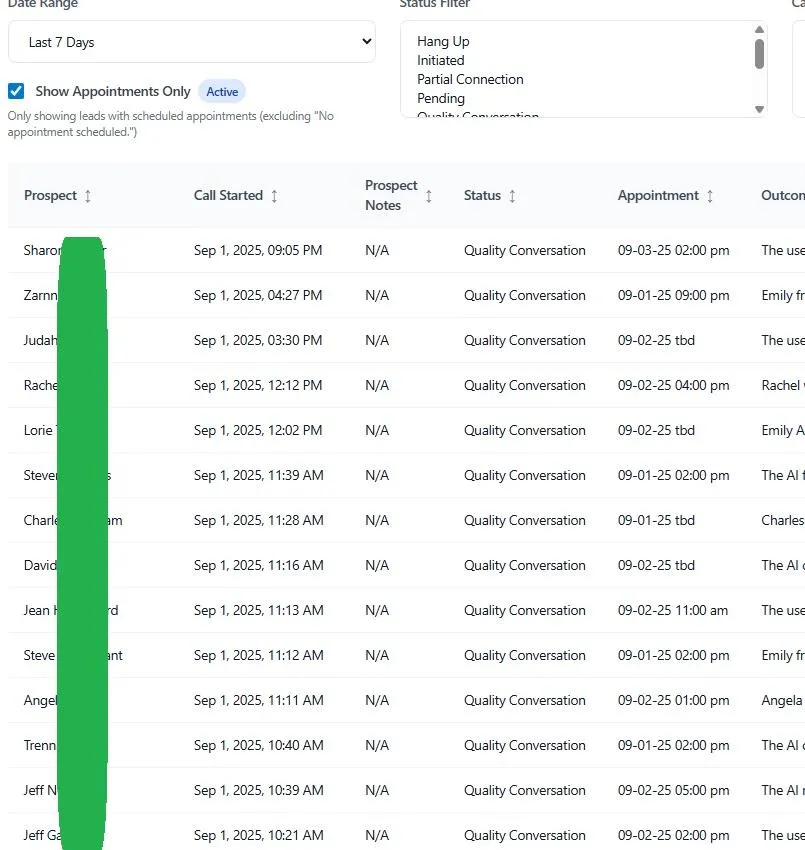
Task: Click status filter scroll down arrow
Action: (x=759, y=109)
